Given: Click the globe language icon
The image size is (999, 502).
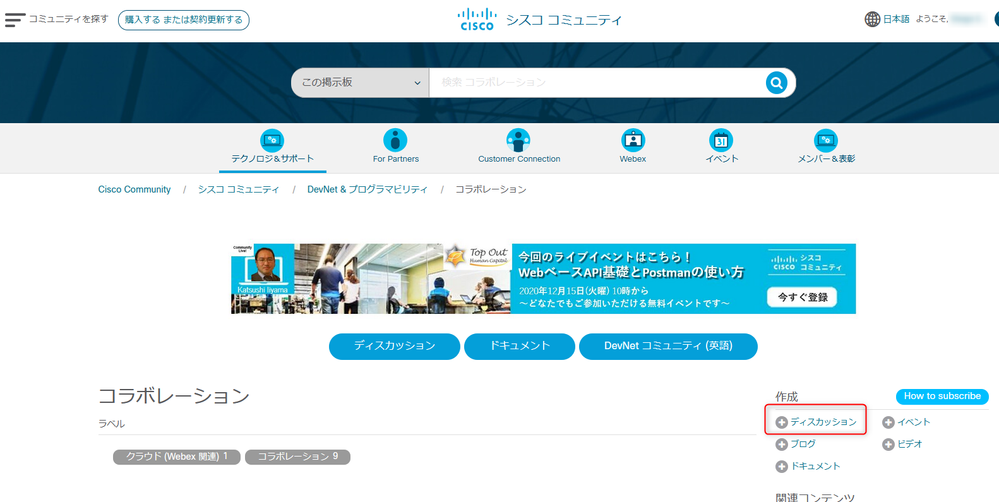Looking at the screenshot, I should [872, 19].
